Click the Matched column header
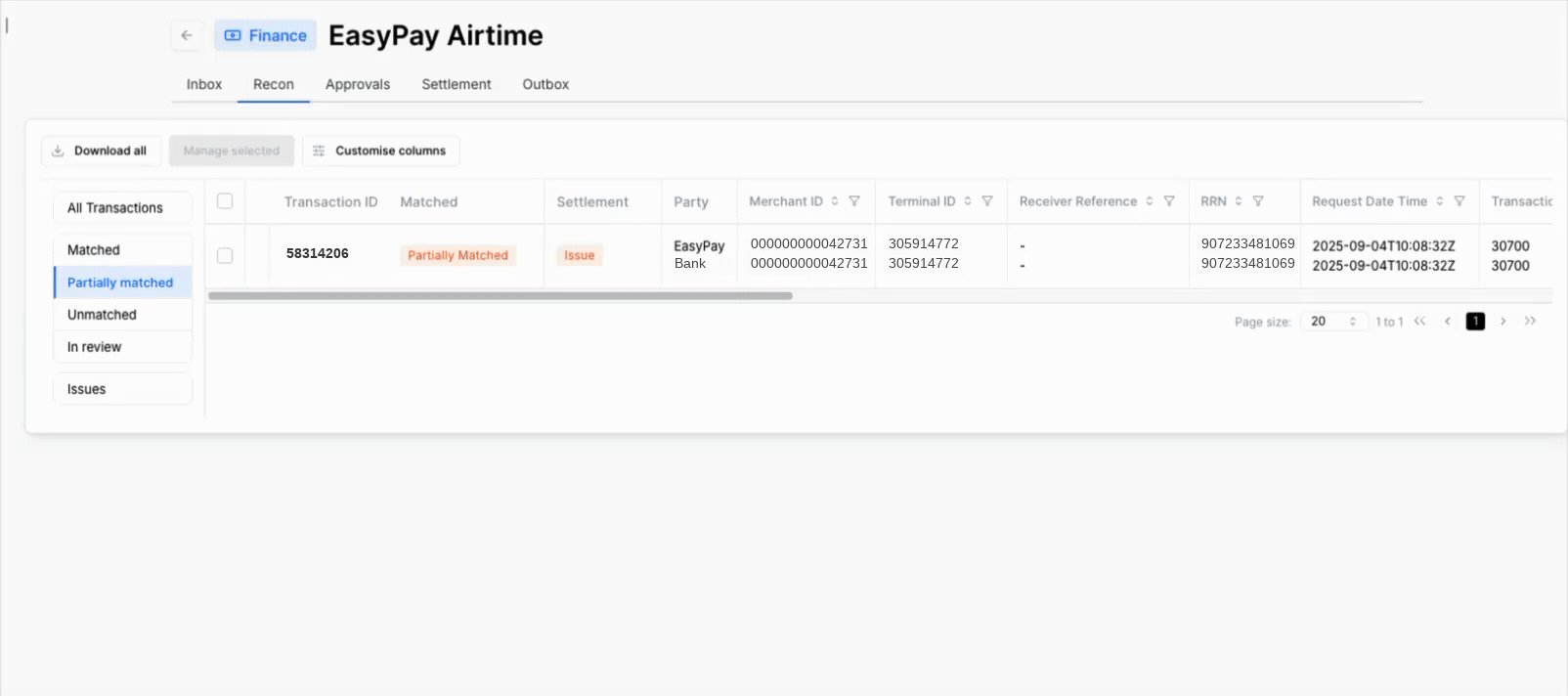The height and width of the screenshot is (696, 1568). point(428,202)
